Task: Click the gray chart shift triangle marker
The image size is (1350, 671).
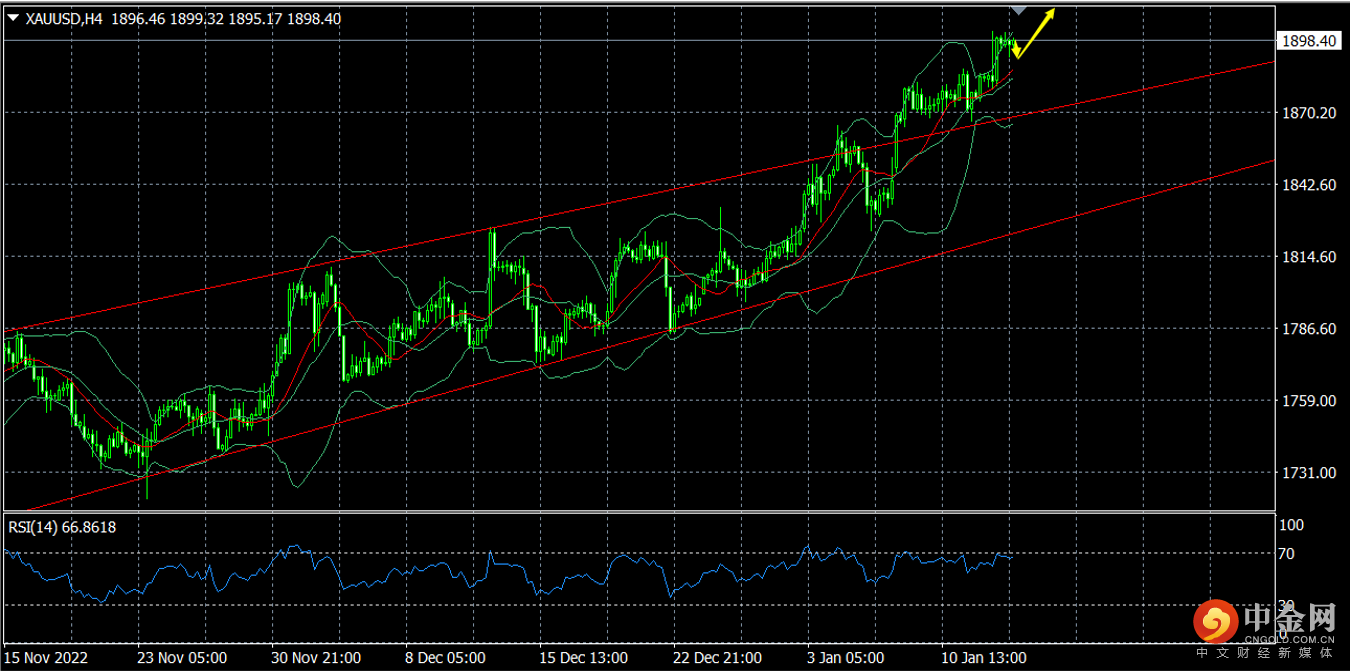Action: pos(1018,9)
